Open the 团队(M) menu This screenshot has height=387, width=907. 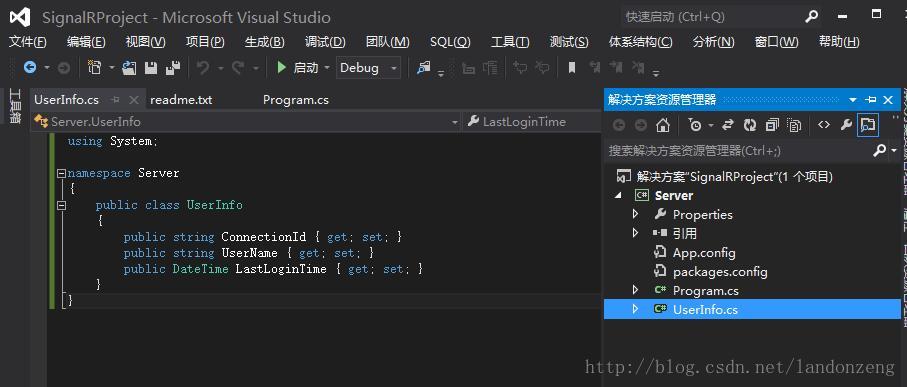(388, 42)
